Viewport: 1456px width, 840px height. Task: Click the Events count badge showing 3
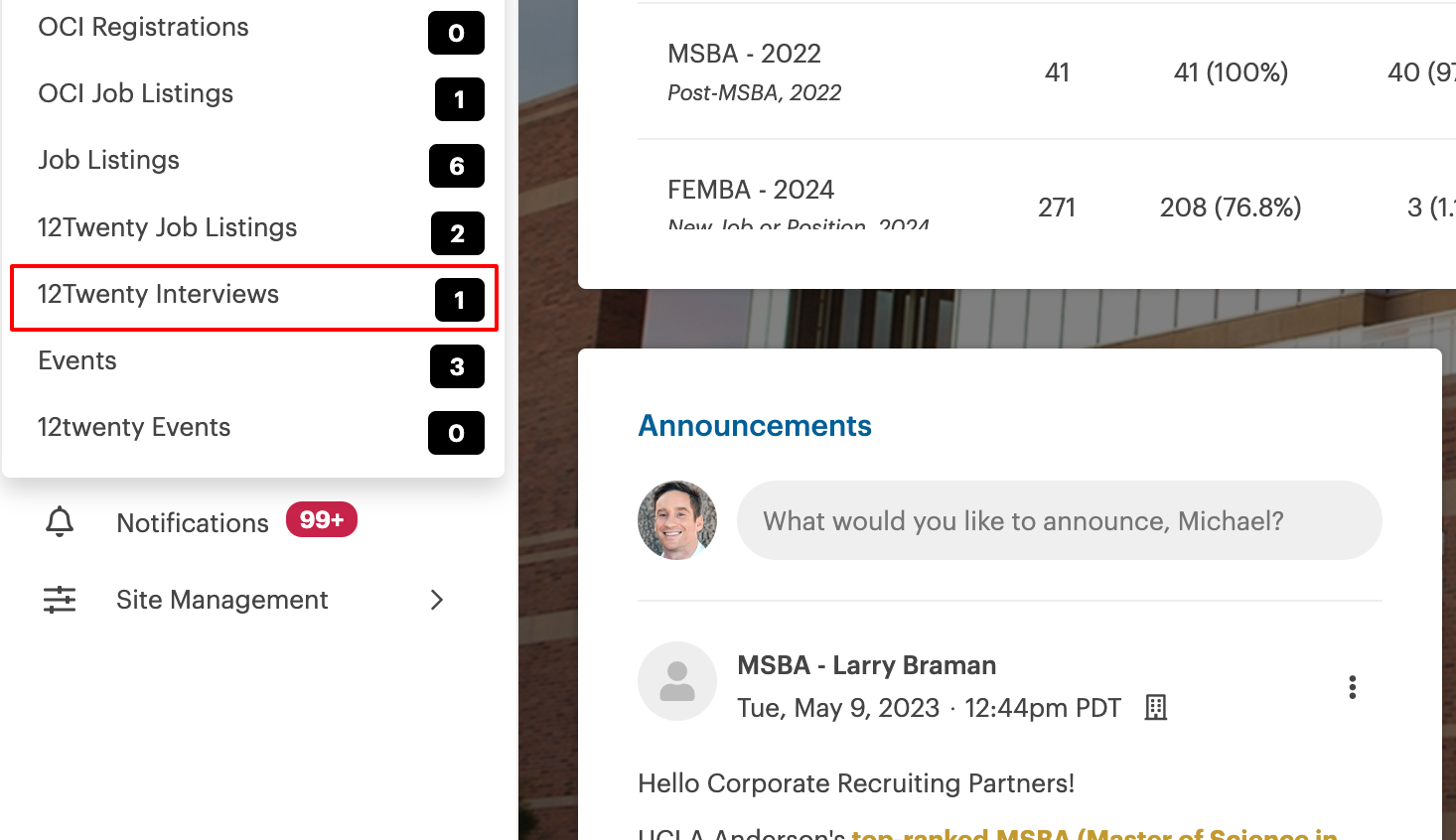pyautogui.click(x=457, y=366)
